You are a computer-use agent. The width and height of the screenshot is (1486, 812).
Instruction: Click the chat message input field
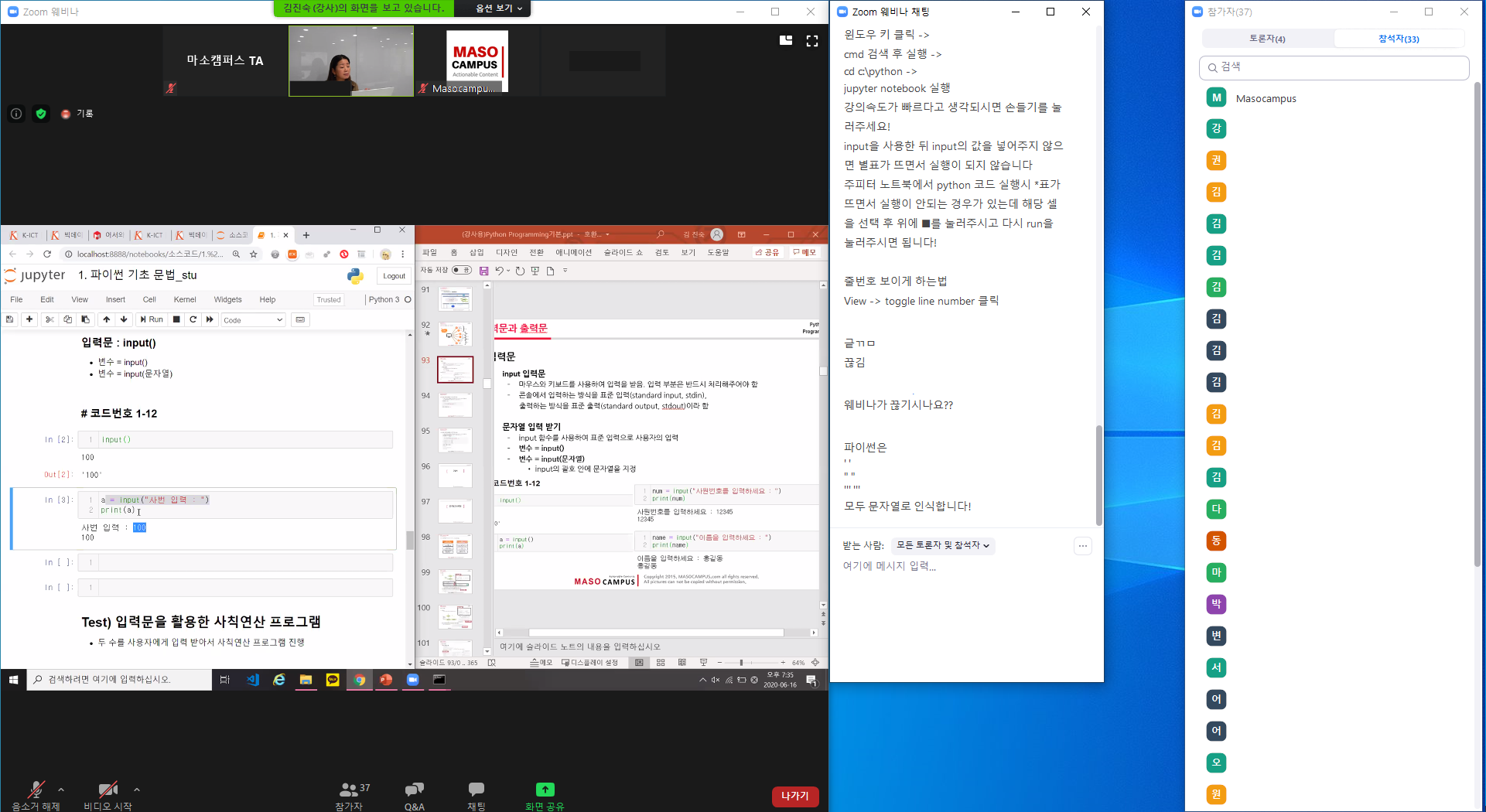(959, 566)
